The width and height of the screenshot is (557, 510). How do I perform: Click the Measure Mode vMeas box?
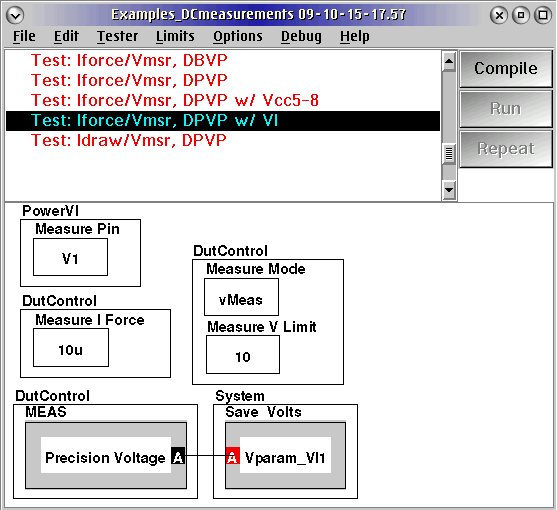[241, 297]
